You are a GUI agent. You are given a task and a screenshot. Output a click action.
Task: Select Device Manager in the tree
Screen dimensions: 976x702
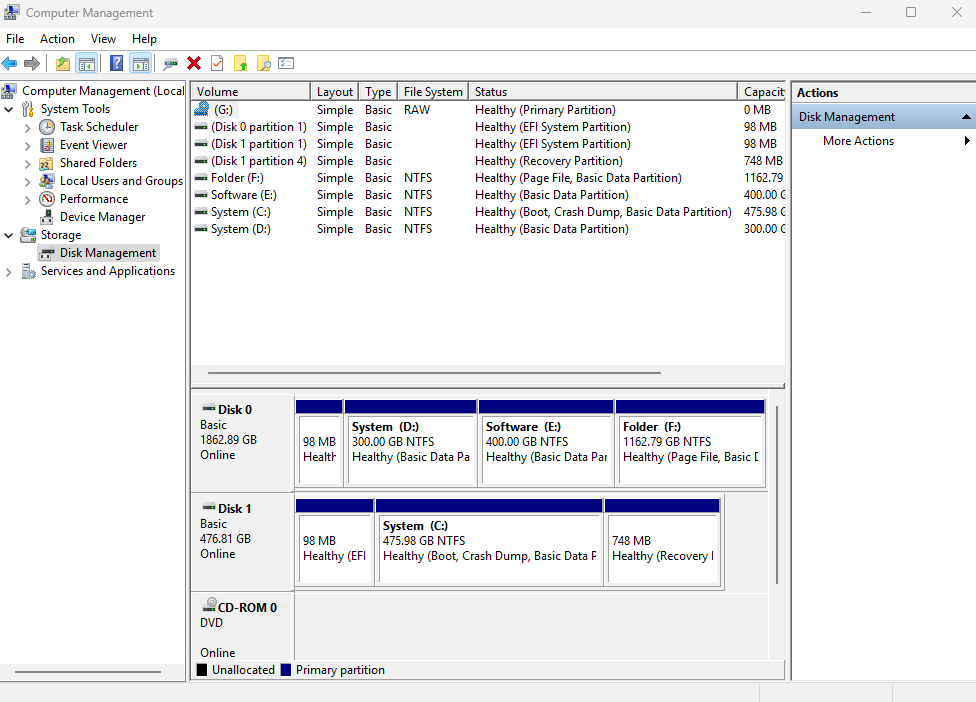pos(102,217)
